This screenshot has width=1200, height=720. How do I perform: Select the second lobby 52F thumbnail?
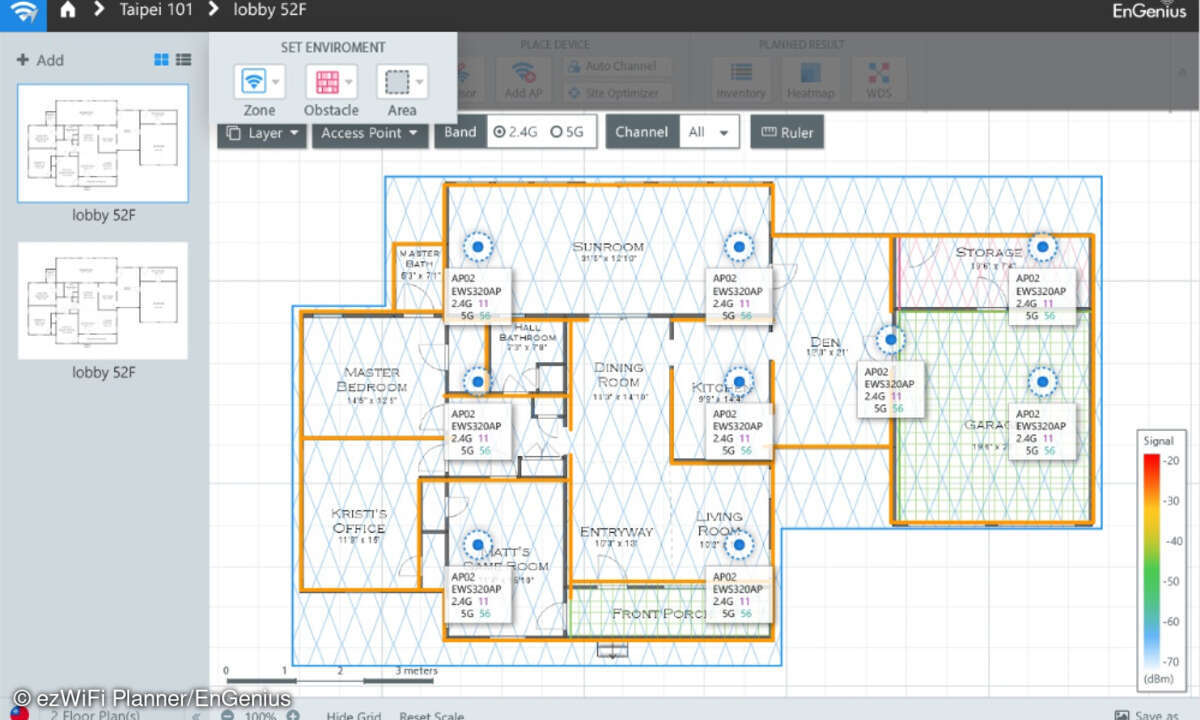coord(103,301)
